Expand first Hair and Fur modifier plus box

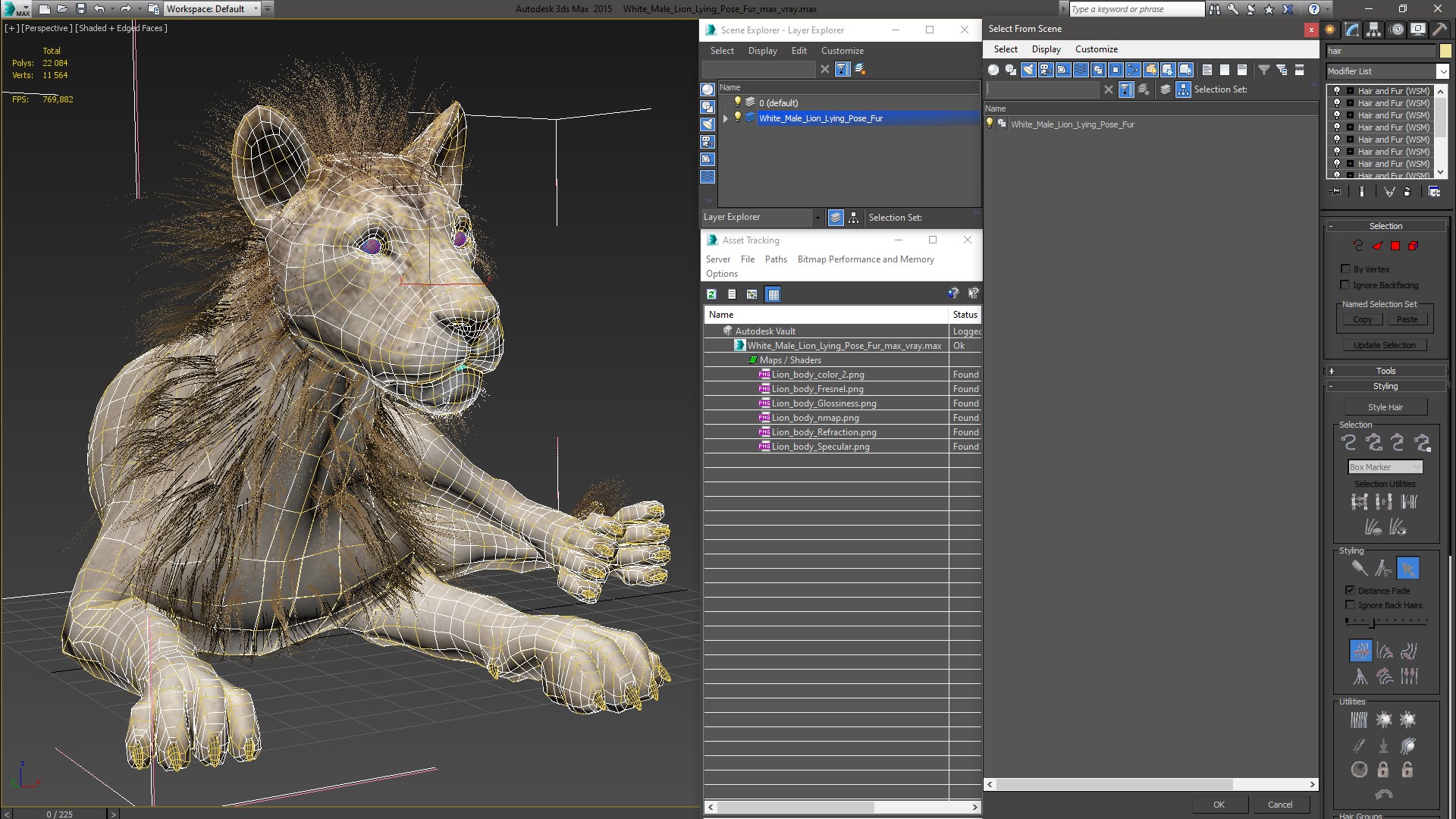click(1350, 91)
